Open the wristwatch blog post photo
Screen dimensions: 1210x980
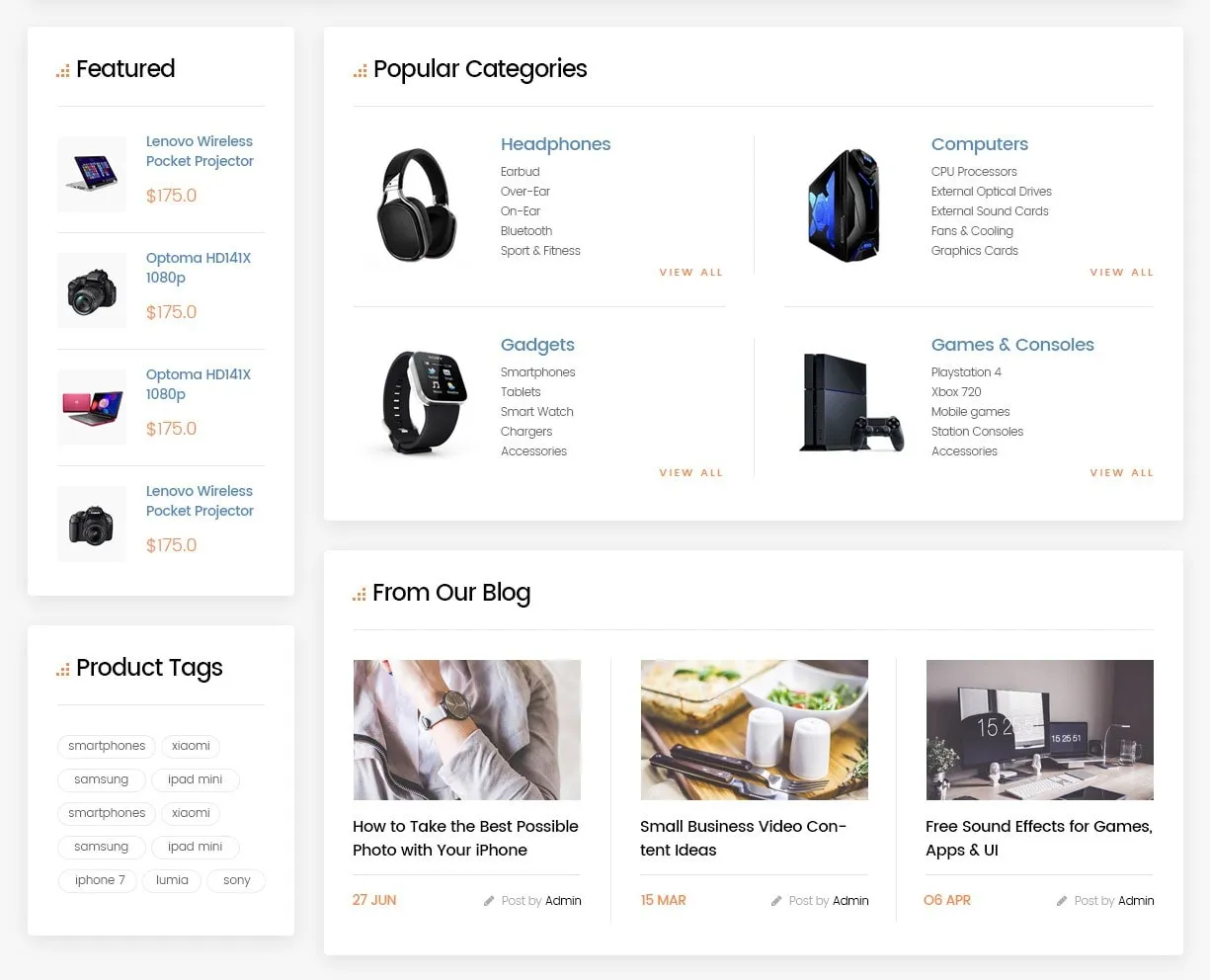coord(467,730)
